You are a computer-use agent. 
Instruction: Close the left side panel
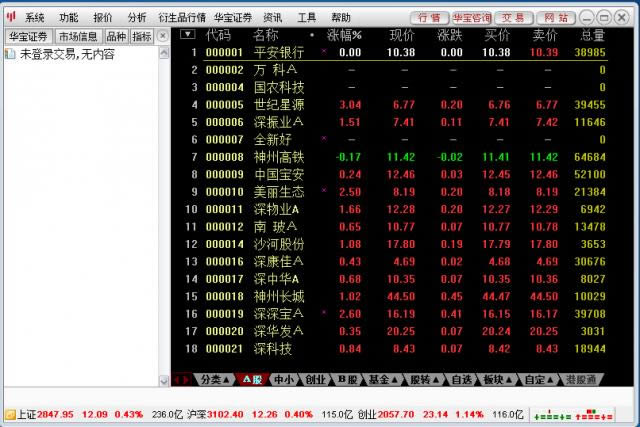162,36
